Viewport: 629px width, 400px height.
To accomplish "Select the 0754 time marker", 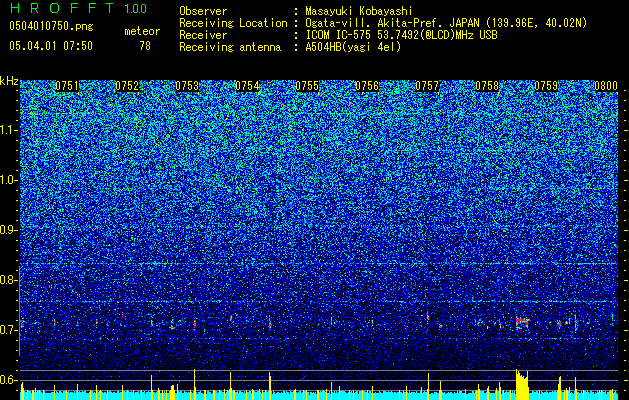I will click(247, 86).
